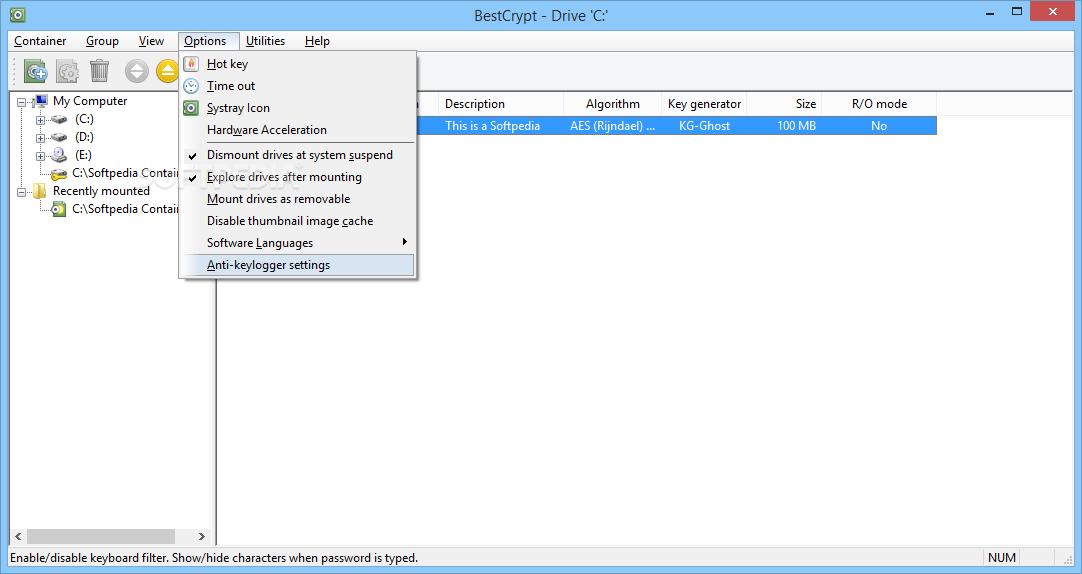
Task: Open the Group menu
Action: coord(102,41)
